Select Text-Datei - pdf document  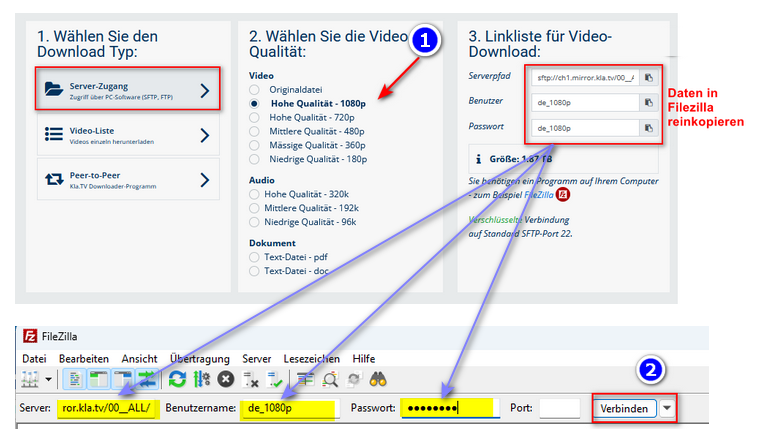coord(254,257)
